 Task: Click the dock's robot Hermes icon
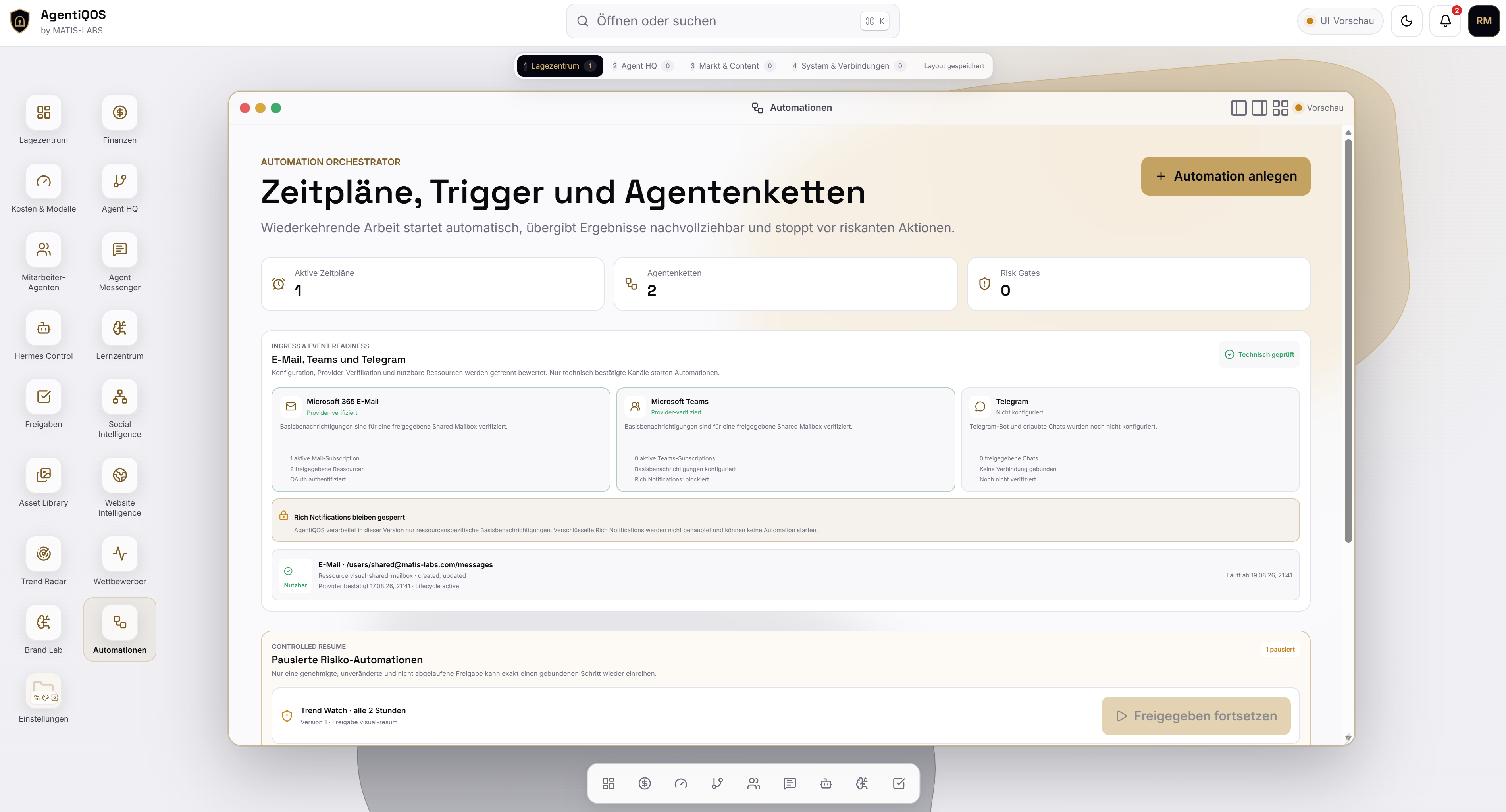coord(826,783)
